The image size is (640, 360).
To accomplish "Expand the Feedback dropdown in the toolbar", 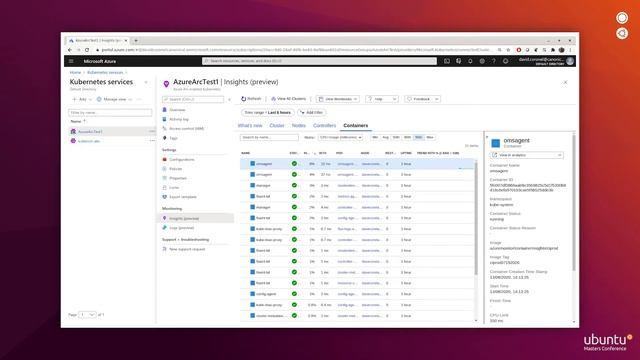I will pyautogui.click(x=422, y=99).
